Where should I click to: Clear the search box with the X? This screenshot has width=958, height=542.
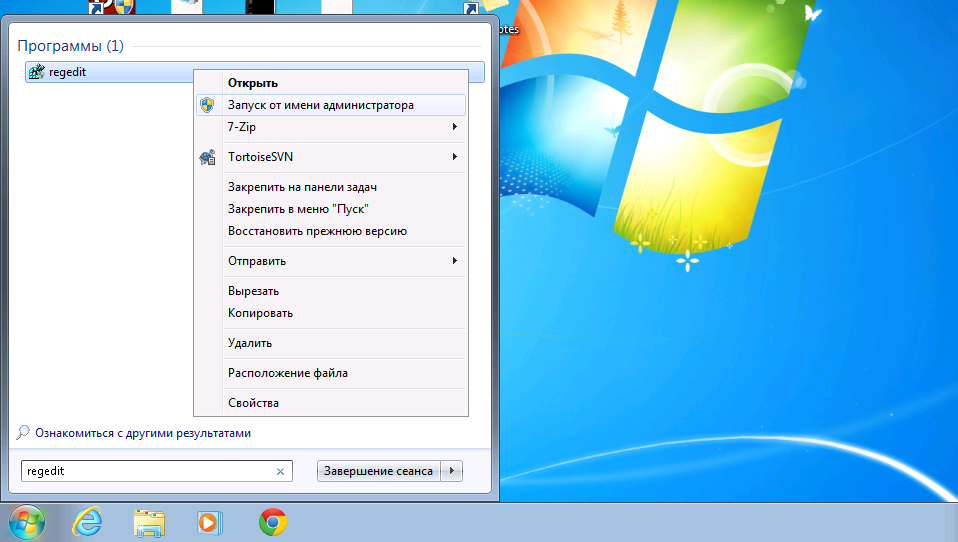[280, 471]
